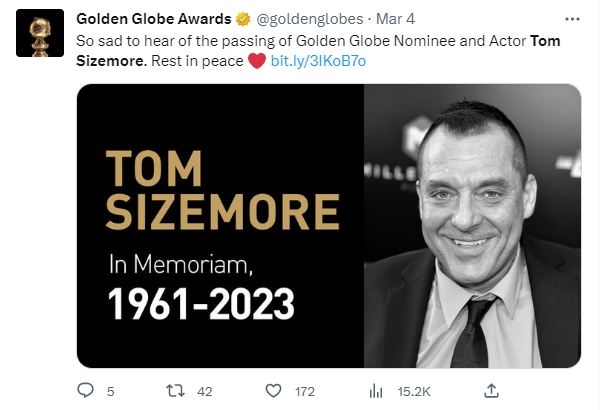The image size is (603, 410).
Task: Click the red heart emoji in tweet
Action: pyautogui.click(x=257, y=60)
